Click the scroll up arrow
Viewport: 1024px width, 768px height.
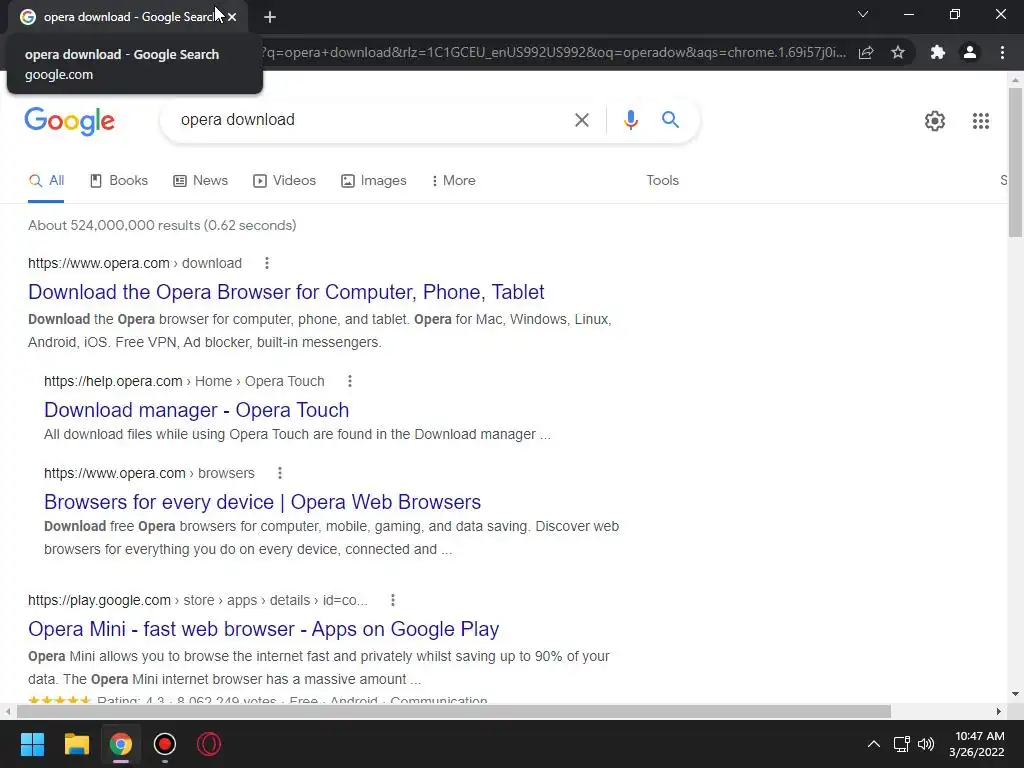[x=1015, y=80]
